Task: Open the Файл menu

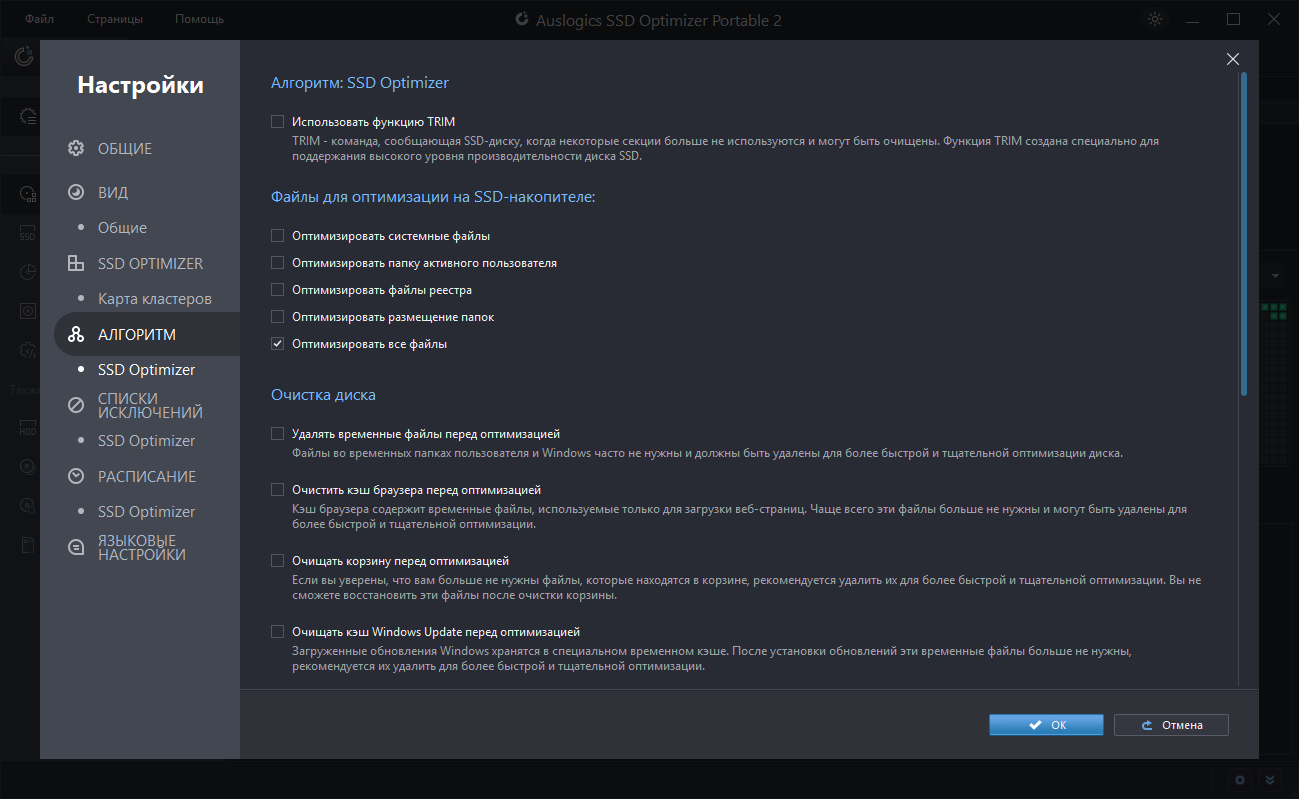Action: 40,19
